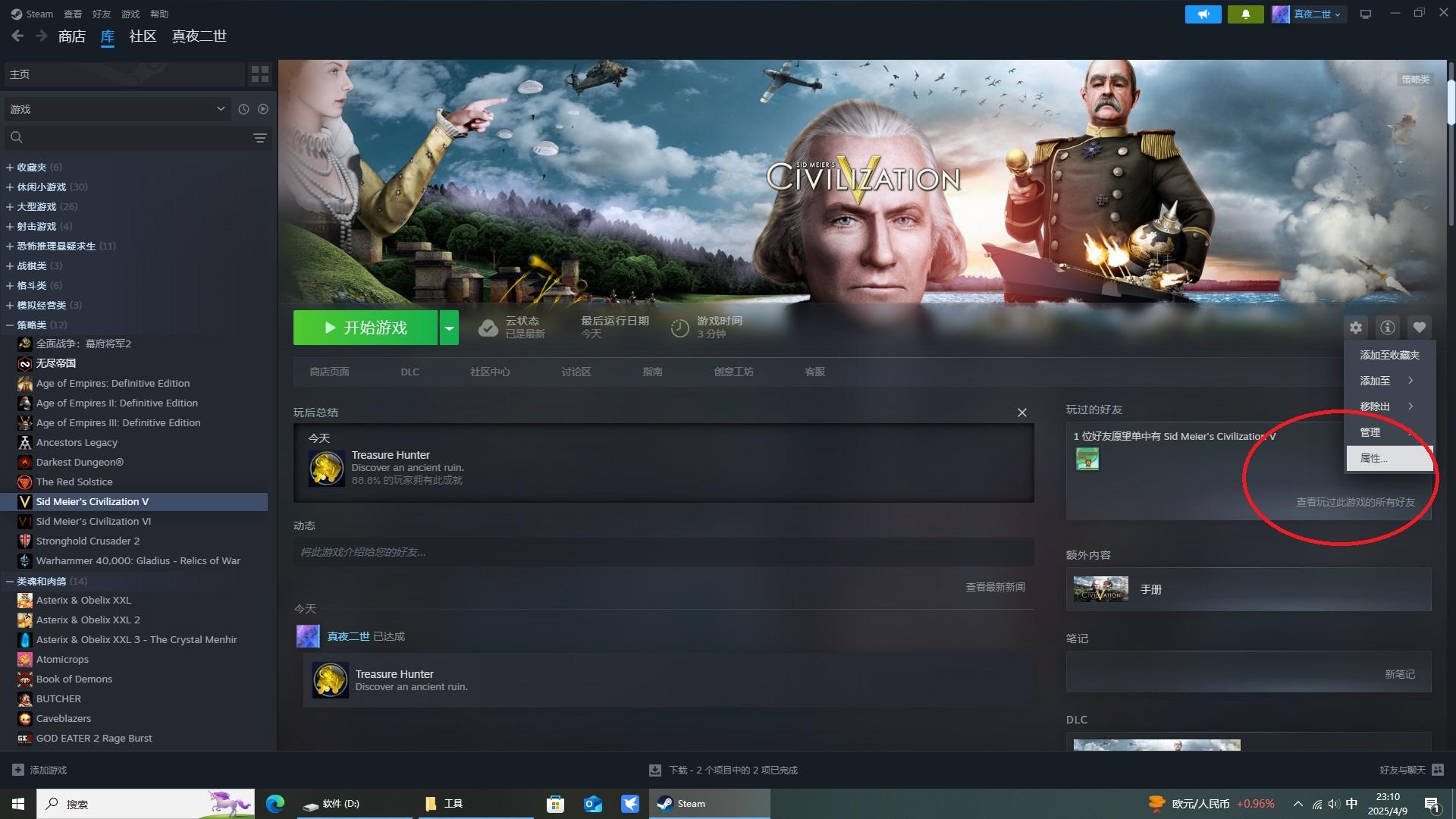
Task: Show ready-to-play games filter icon
Action: 263,109
